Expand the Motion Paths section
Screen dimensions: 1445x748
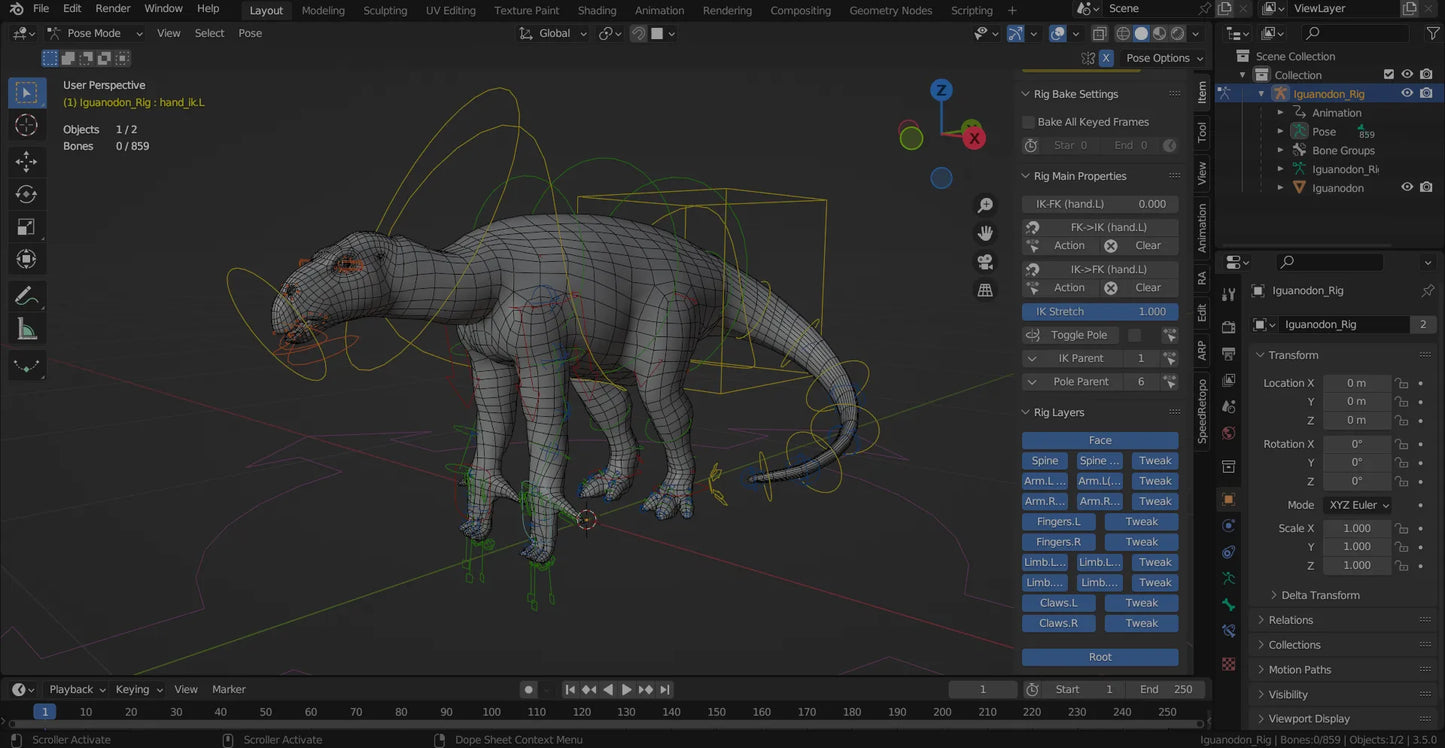click(x=1299, y=670)
